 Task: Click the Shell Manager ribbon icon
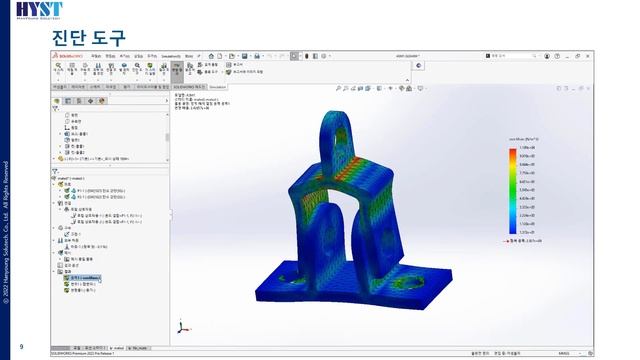[x=124, y=68]
